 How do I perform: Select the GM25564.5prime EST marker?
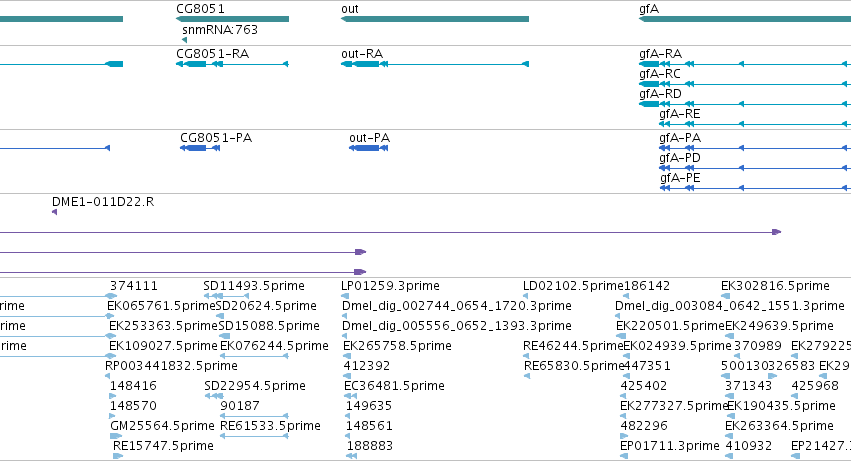click(x=116, y=436)
